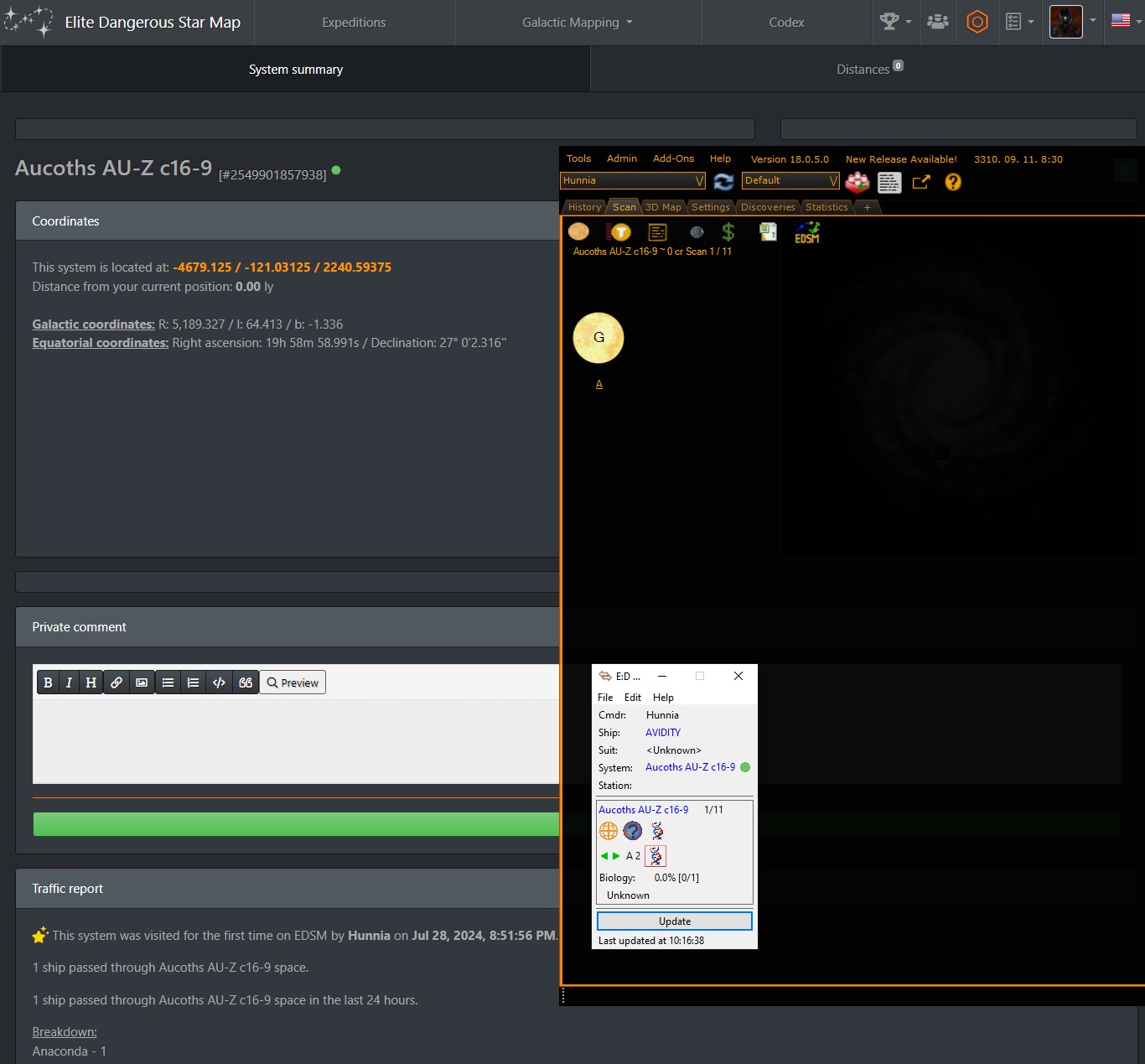
Task: Click the red blocks add-panel icon
Action: pyautogui.click(x=857, y=181)
